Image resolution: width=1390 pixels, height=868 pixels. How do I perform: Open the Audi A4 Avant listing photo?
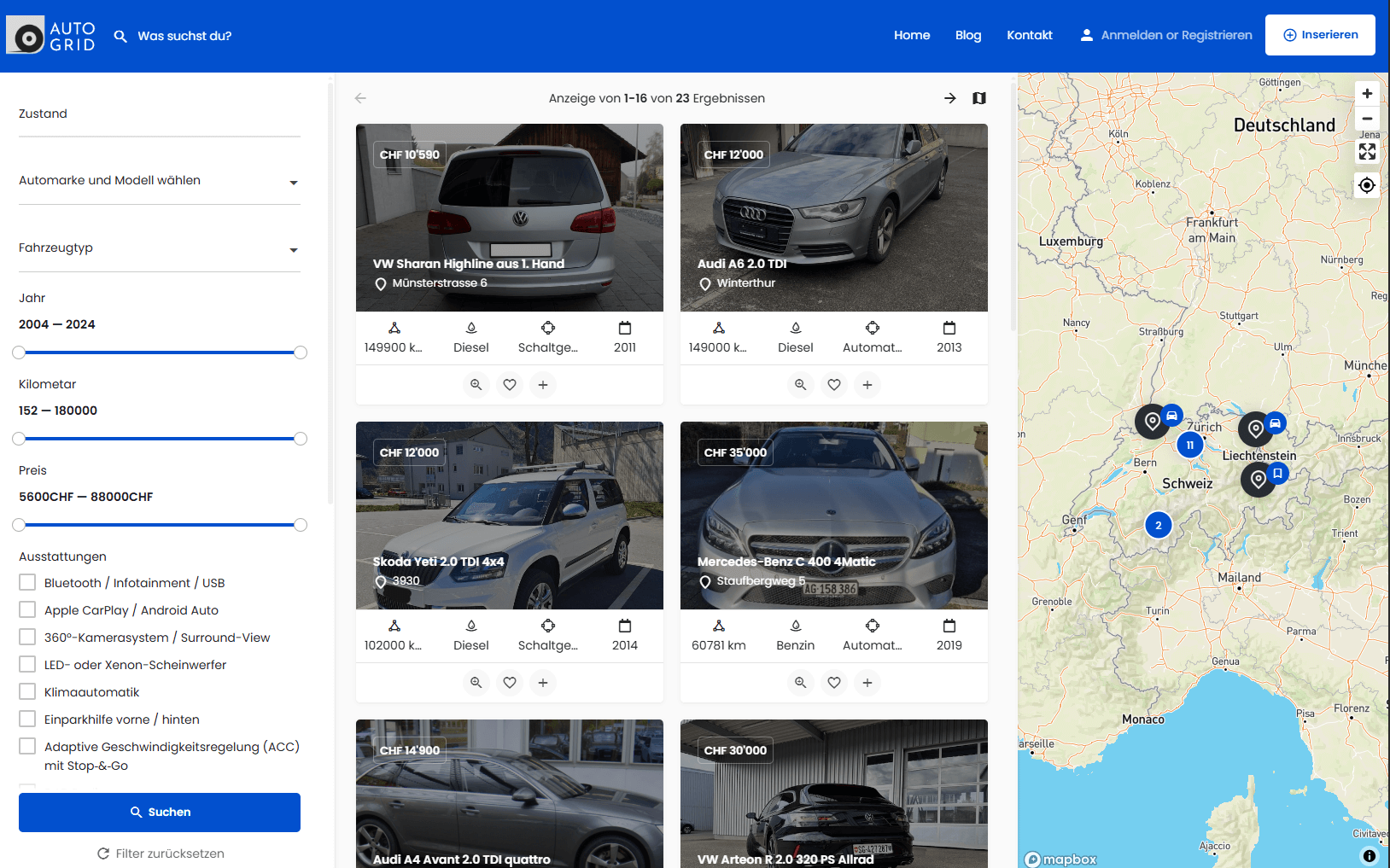click(x=510, y=794)
